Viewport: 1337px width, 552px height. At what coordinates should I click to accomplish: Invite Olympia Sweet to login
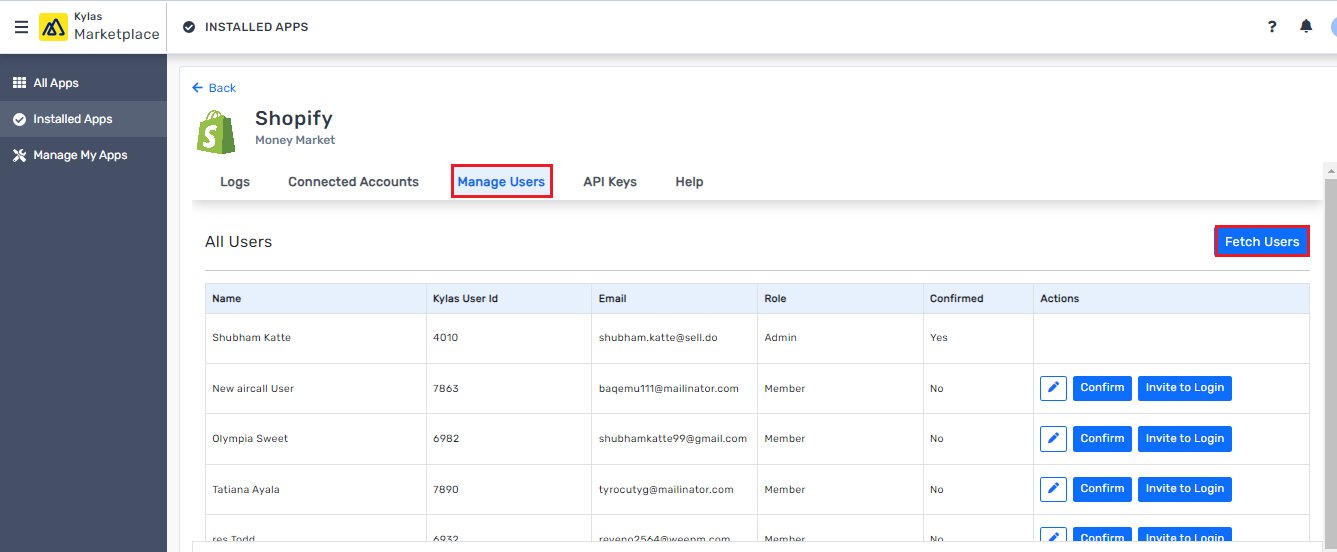tap(1185, 439)
